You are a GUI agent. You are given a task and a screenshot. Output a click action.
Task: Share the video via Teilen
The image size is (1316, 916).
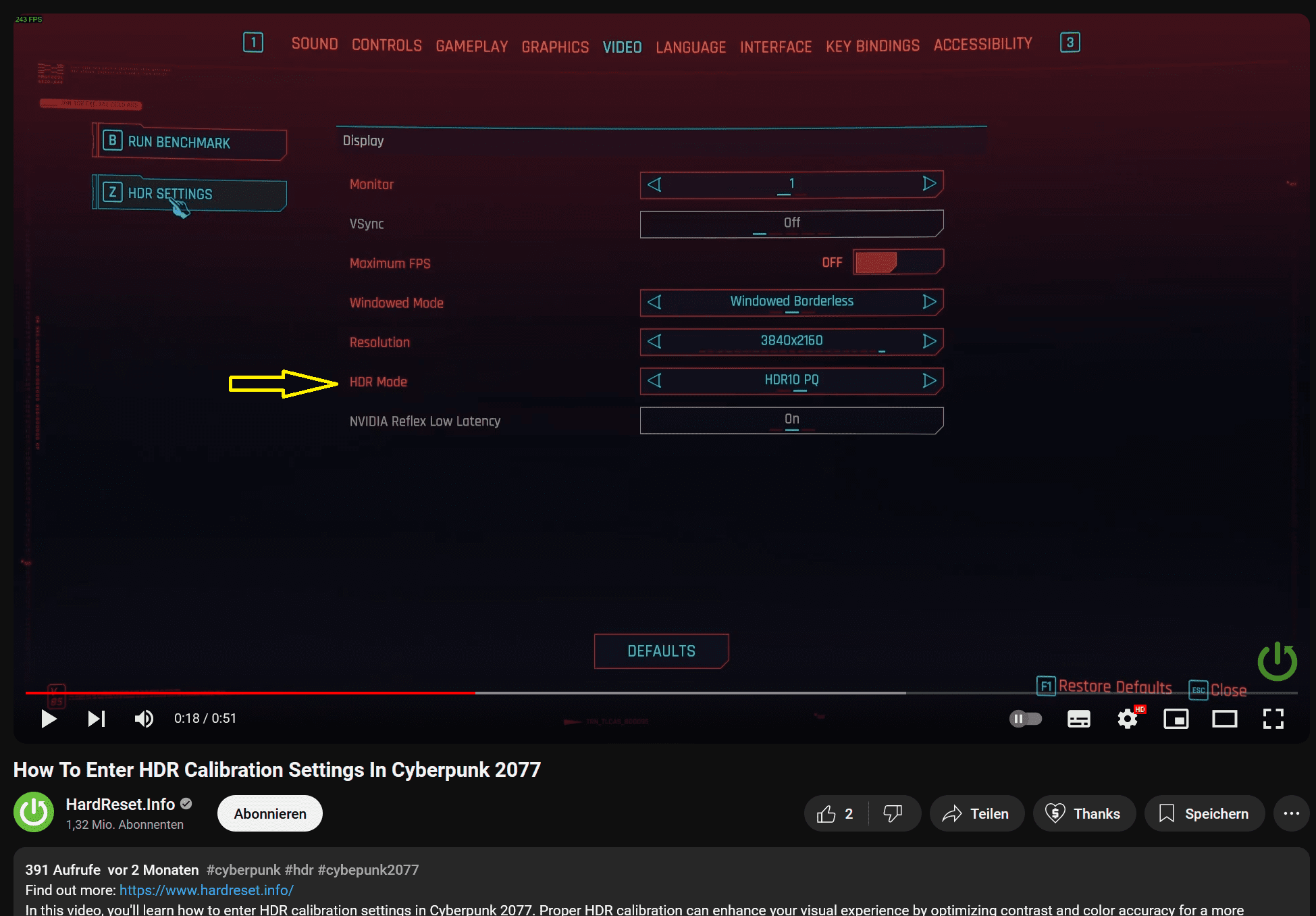(x=976, y=814)
